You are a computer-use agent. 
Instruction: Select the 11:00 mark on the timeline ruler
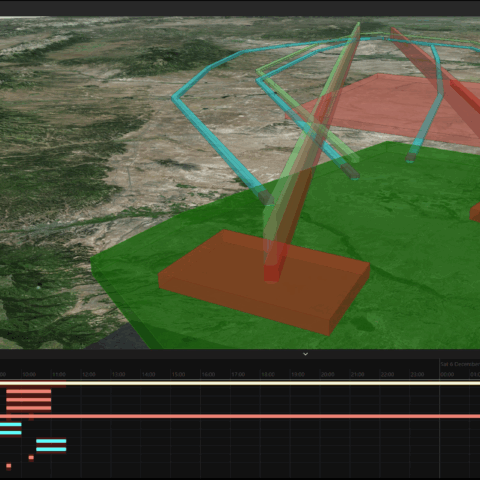pyautogui.click(x=59, y=375)
